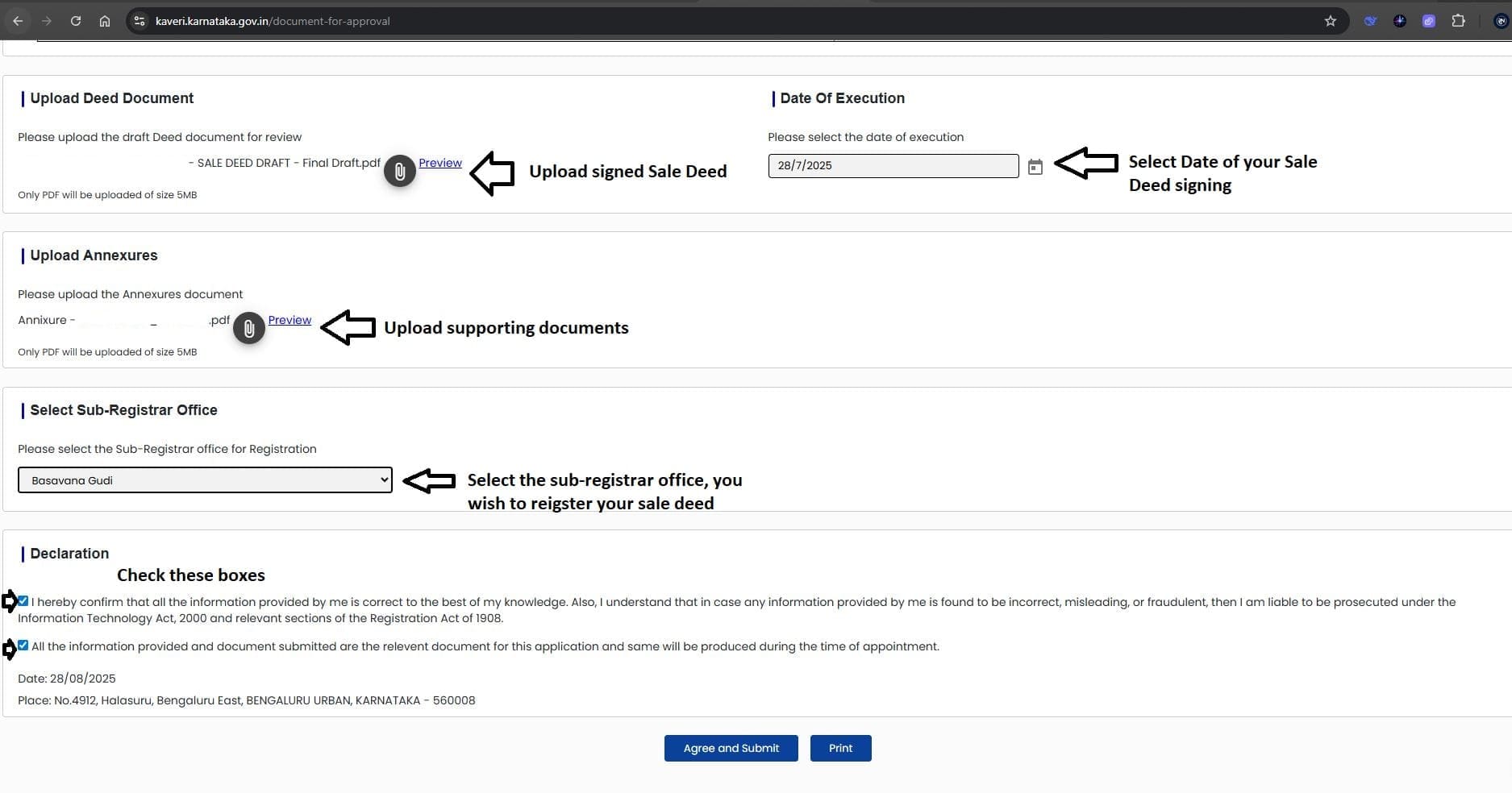The width and height of the screenshot is (1512, 793).
Task: Navigate back with the browser back arrow
Action: [18, 21]
